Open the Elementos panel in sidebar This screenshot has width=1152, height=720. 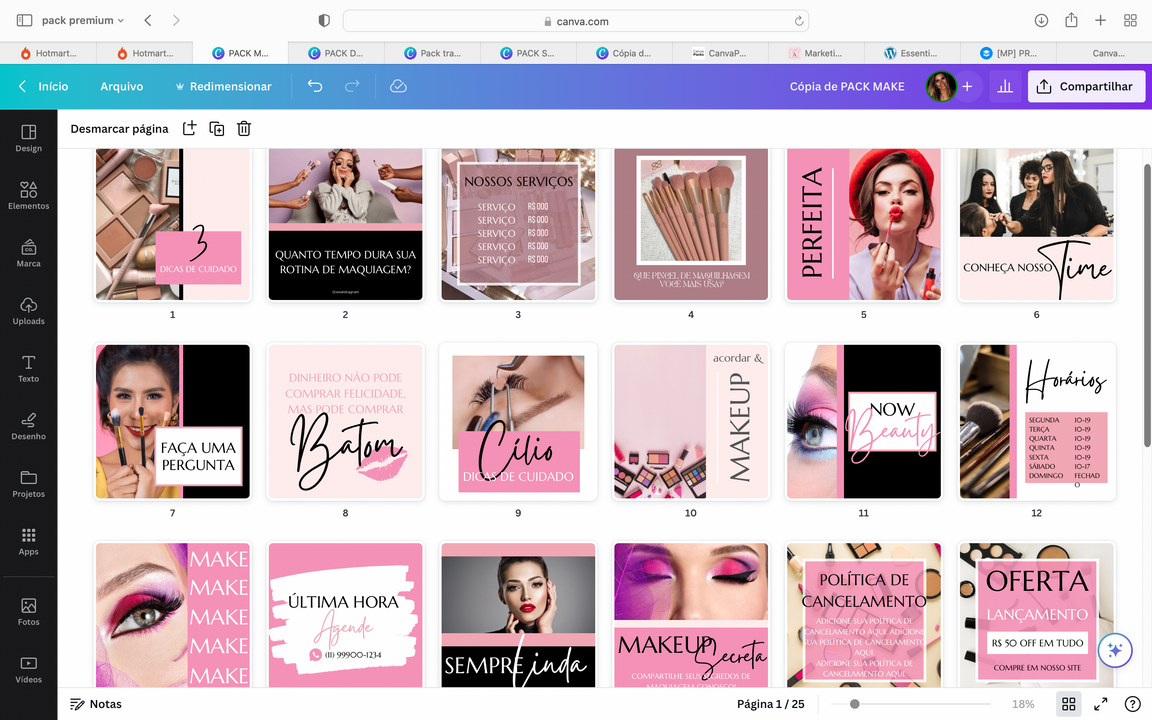[x=28, y=195]
